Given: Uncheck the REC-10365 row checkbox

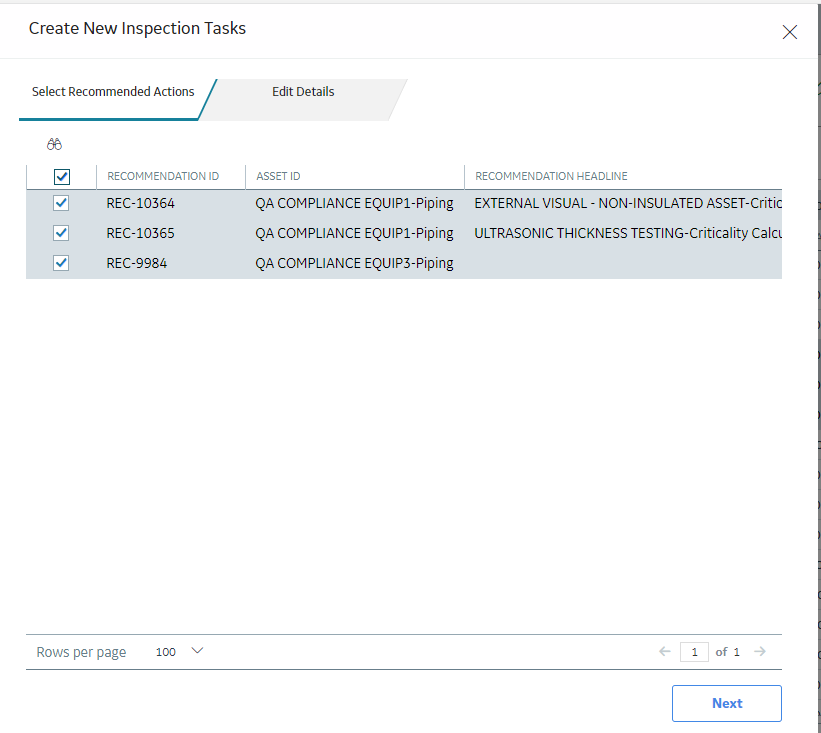Looking at the screenshot, I should [x=61, y=233].
